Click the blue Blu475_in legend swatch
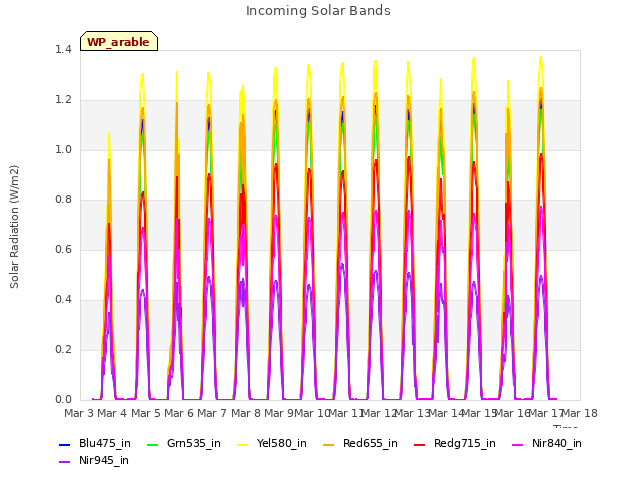640x480 pixels. coord(65,444)
